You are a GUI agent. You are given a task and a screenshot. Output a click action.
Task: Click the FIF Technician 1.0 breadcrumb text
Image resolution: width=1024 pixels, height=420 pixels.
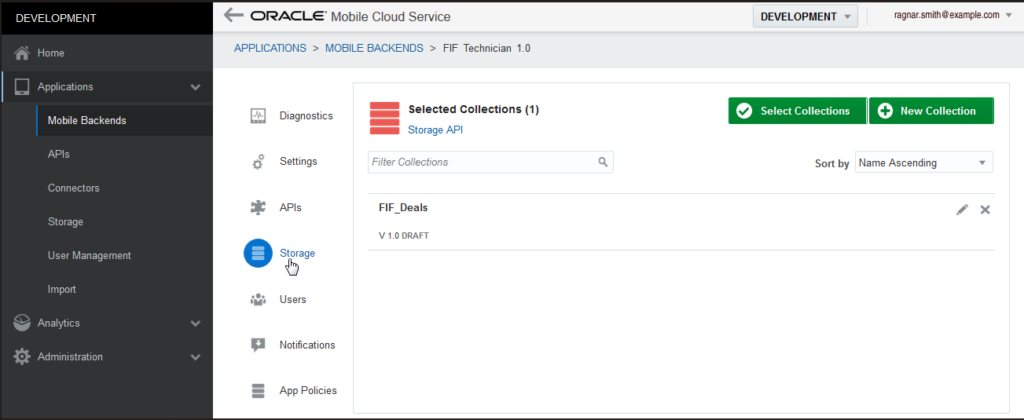[487, 48]
